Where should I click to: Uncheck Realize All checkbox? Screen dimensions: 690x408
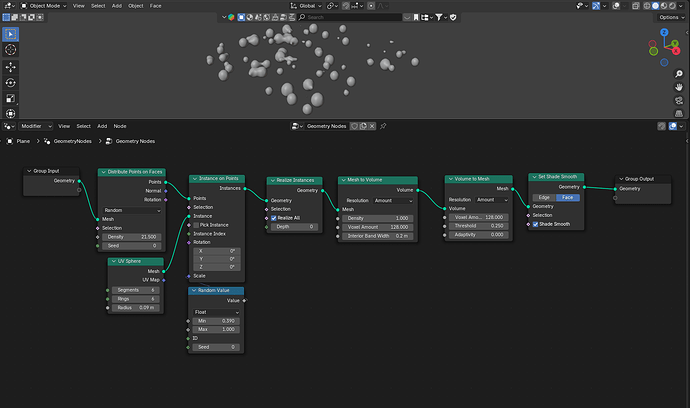pyautogui.click(x=274, y=218)
